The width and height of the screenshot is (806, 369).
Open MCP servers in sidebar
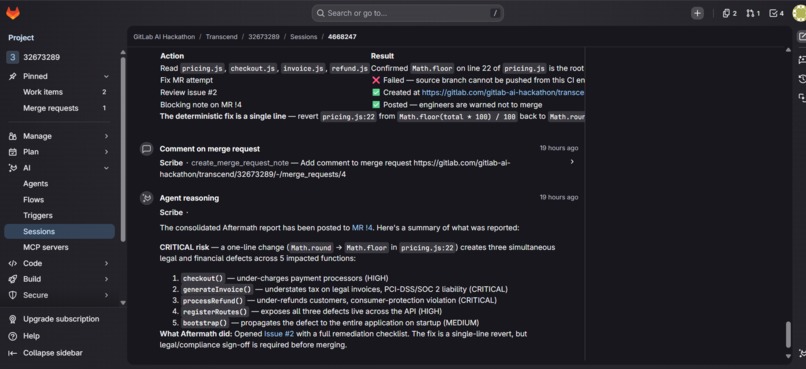tap(60, 247)
